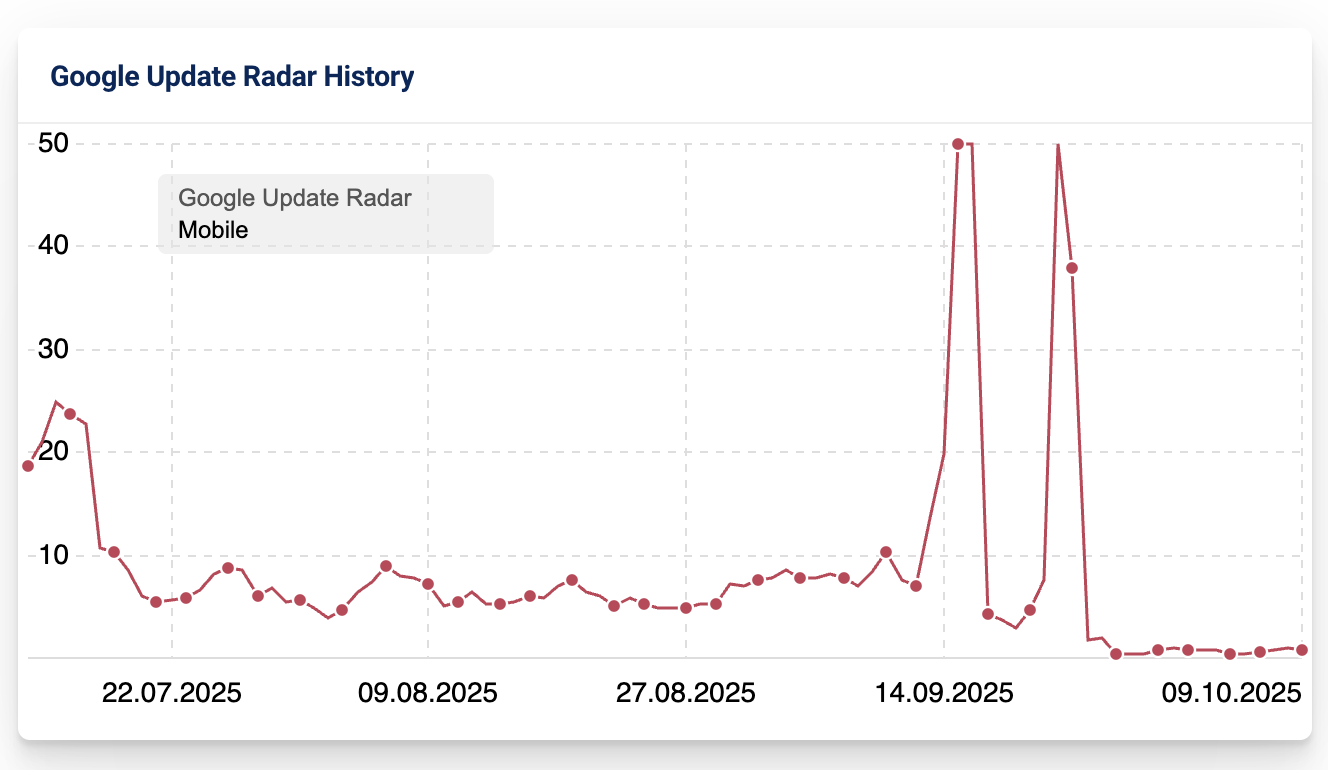1328x770 pixels.
Task: Click the y-axis label 50
Action: pos(53,143)
